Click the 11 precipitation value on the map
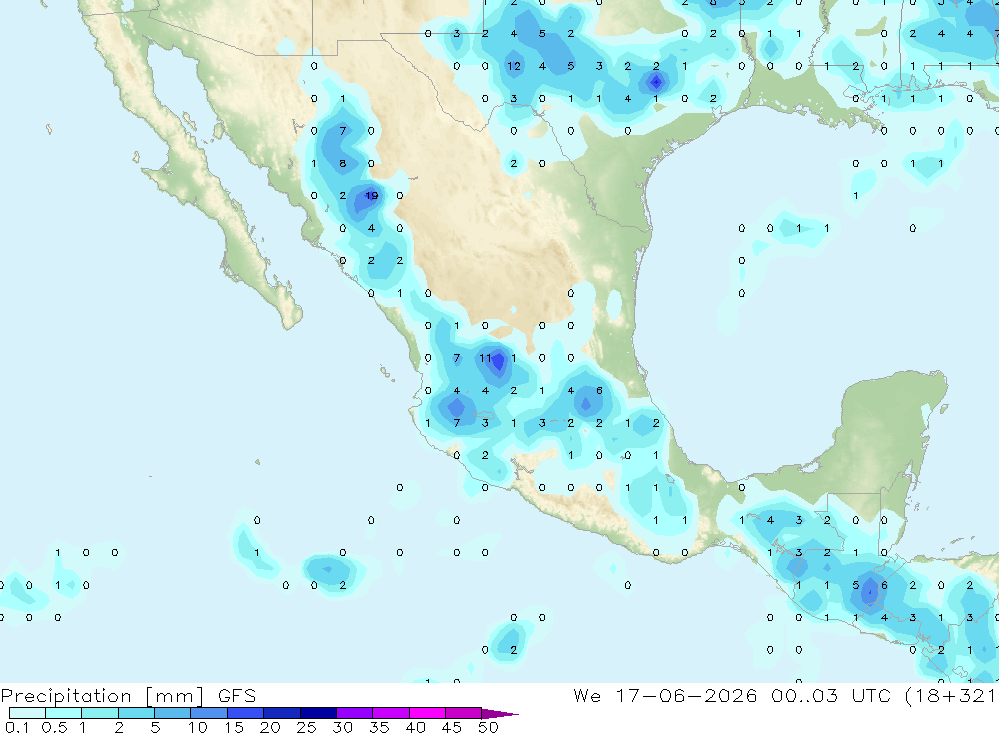Image resolution: width=1000 pixels, height=733 pixels. point(485,358)
